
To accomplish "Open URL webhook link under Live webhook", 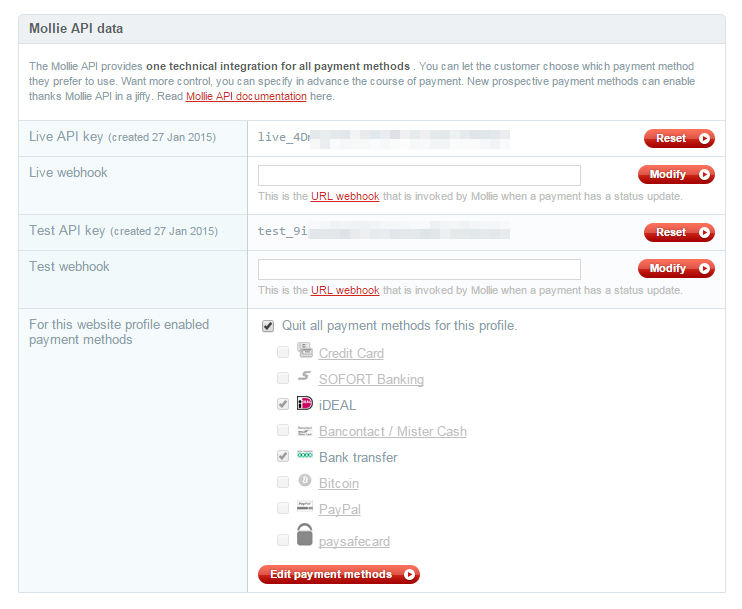I will pos(345,196).
